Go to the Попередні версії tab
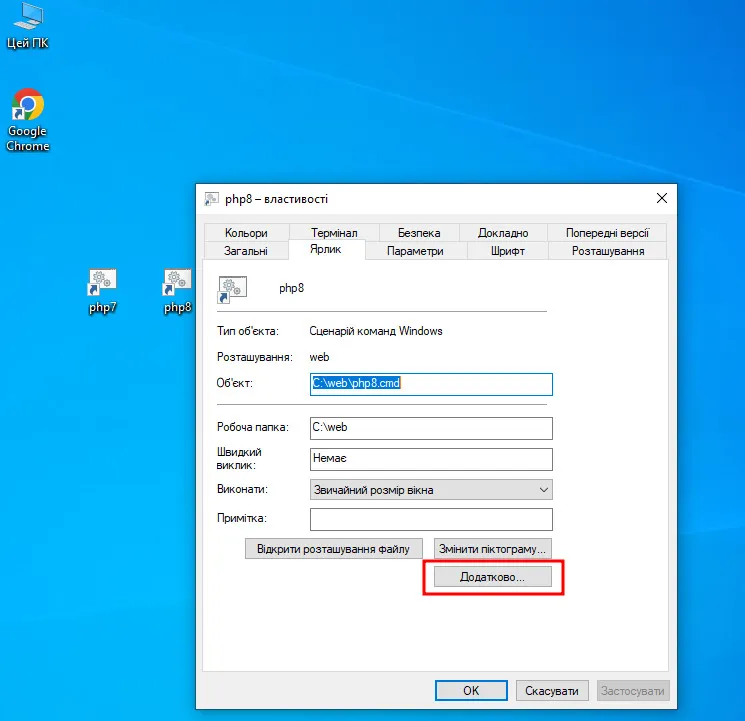The image size is (745, 721). click(x=607, y=233)
